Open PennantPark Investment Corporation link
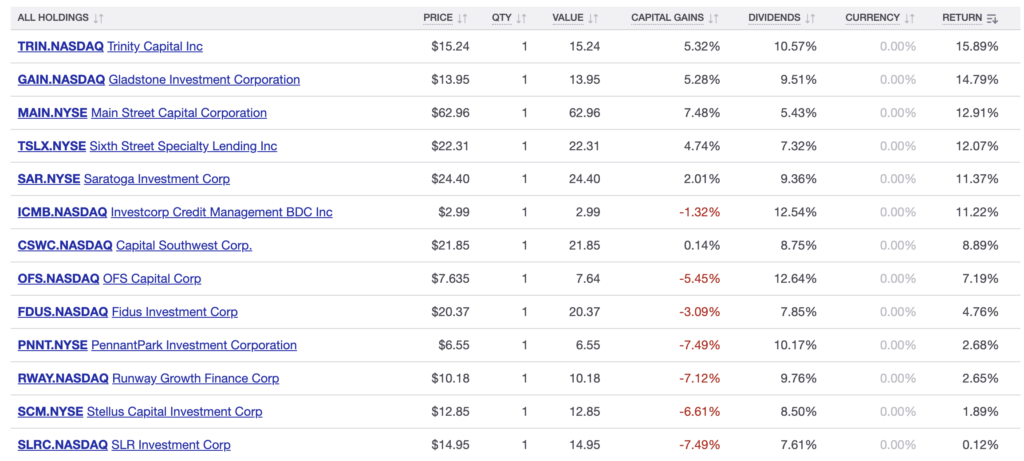This screenshot has height=461, width=1024. [194, 345]
